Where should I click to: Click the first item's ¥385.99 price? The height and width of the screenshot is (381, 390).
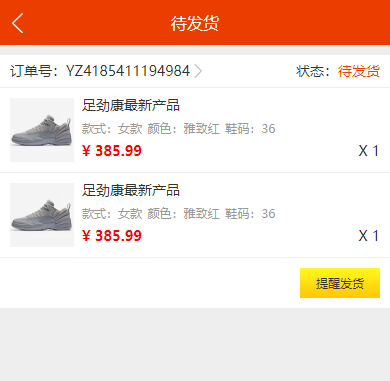tap(112, 151)
